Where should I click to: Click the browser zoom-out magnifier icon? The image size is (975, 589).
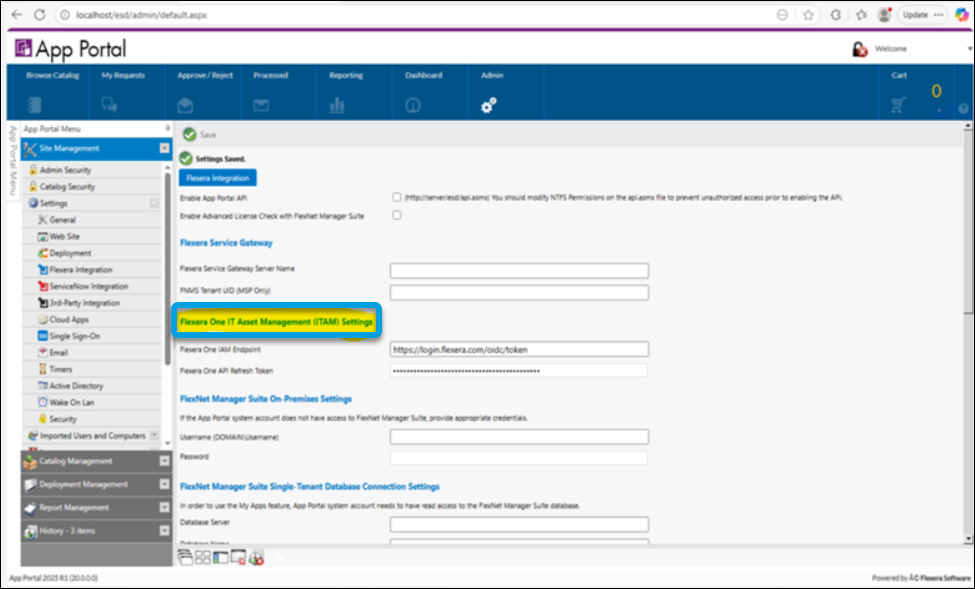tap(782, 15)
